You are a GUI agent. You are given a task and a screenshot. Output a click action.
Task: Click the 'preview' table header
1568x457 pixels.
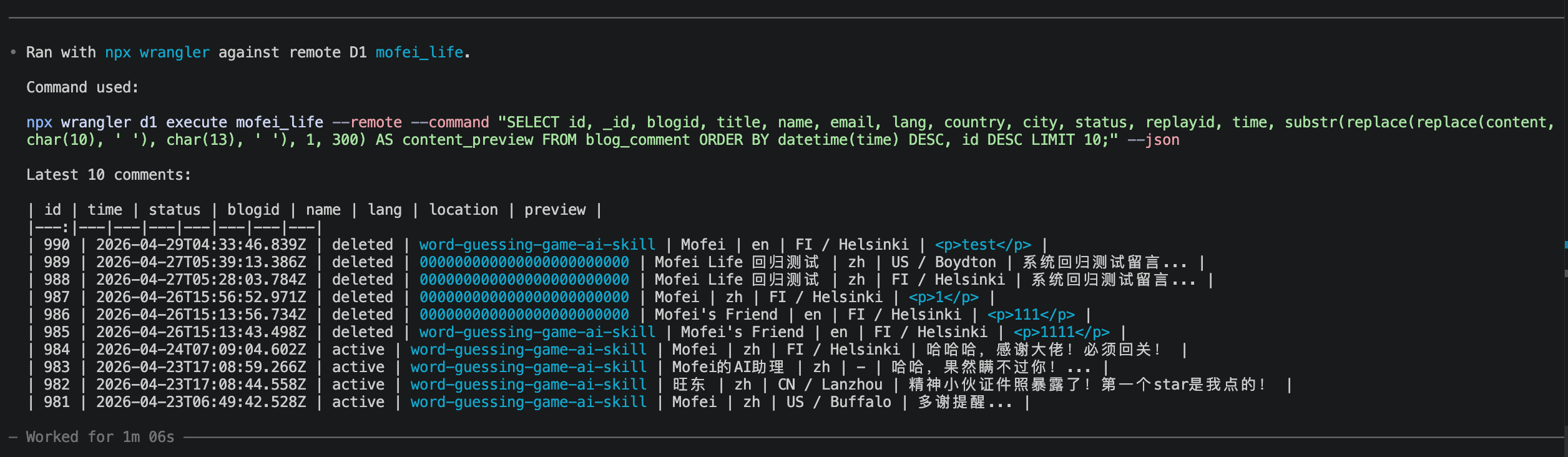coord(555,210)
